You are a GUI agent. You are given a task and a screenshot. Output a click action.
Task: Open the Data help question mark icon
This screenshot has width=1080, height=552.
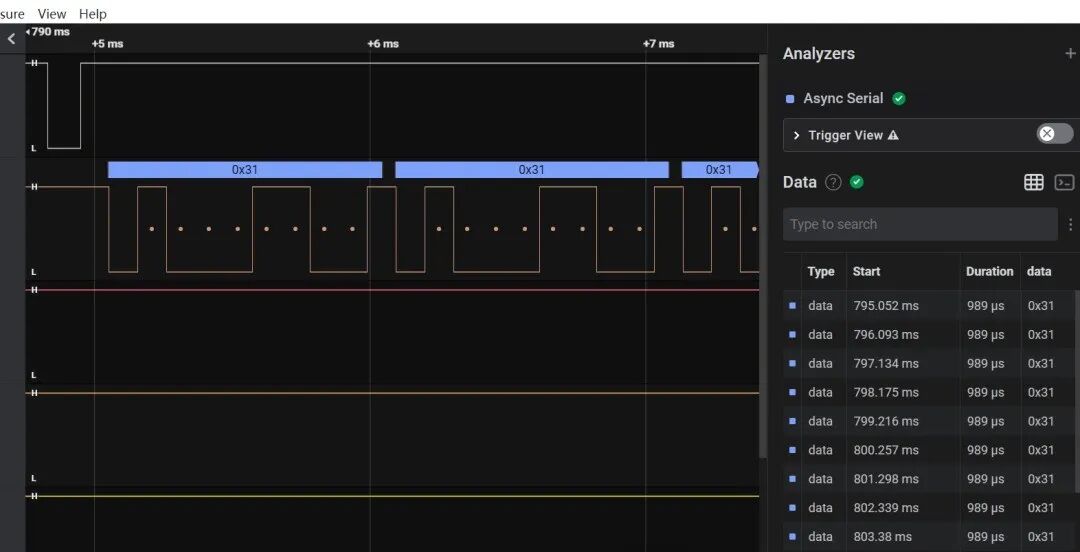click(x=833, y=183)
